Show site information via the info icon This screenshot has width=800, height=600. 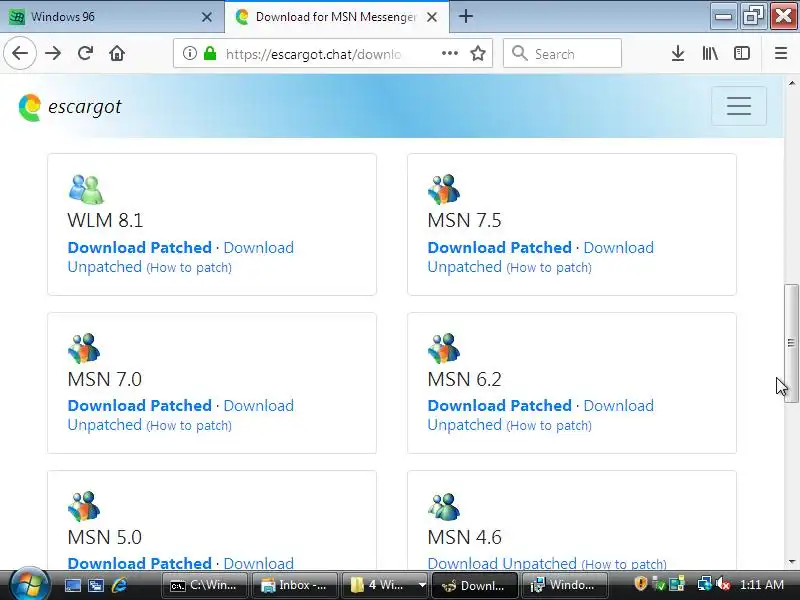coord(190,53)
